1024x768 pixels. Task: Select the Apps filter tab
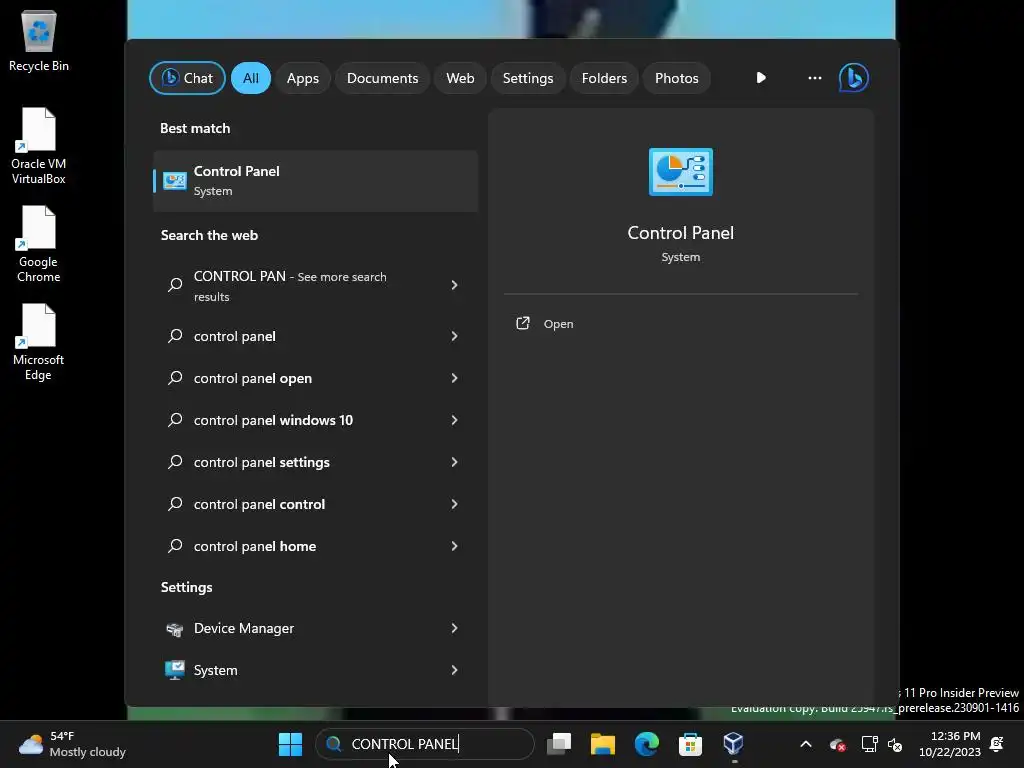coord(302,78)
